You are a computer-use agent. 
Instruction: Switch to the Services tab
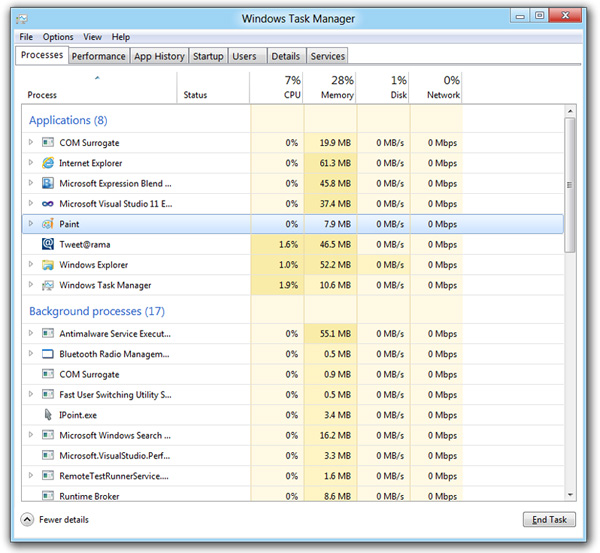(x=328, y=56)
